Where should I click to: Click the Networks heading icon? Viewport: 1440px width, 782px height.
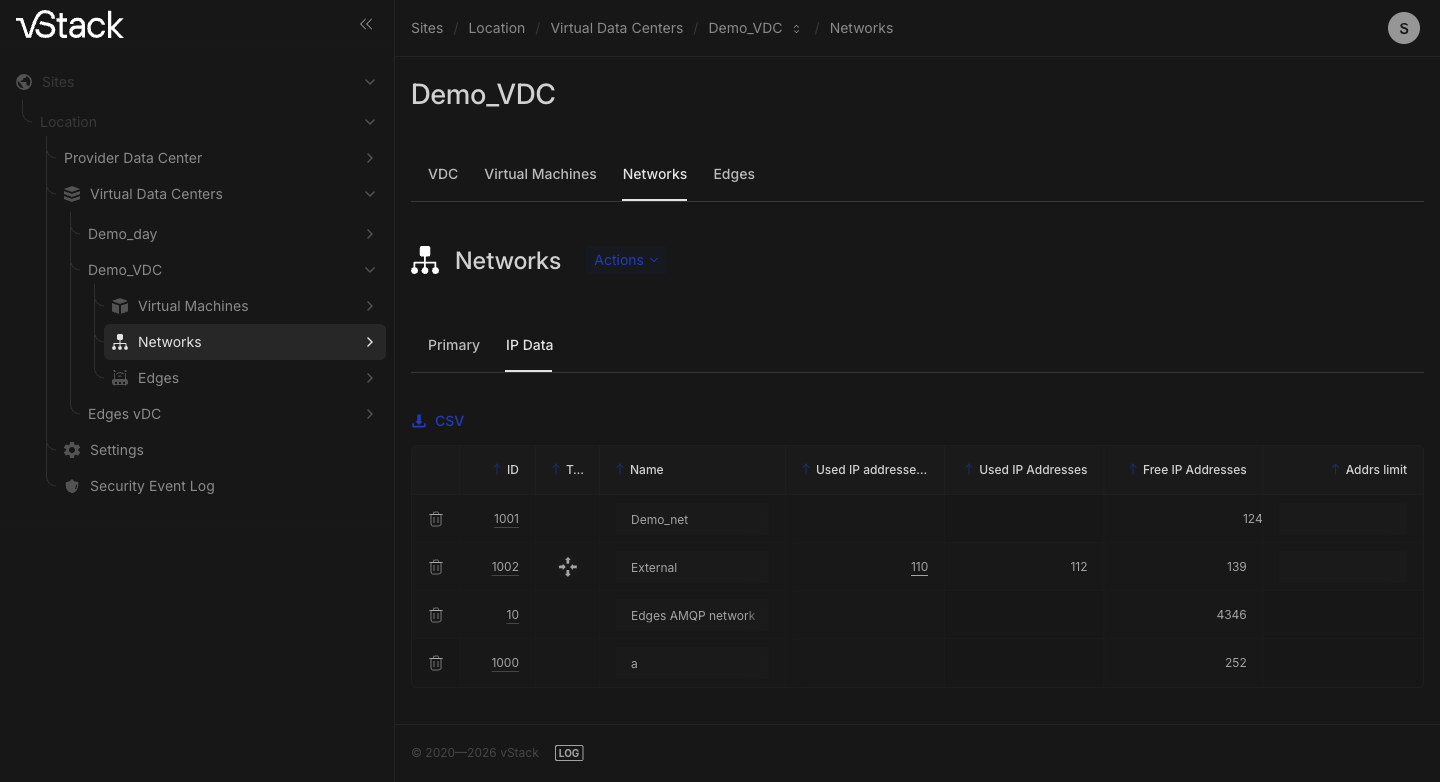[425, 260]
